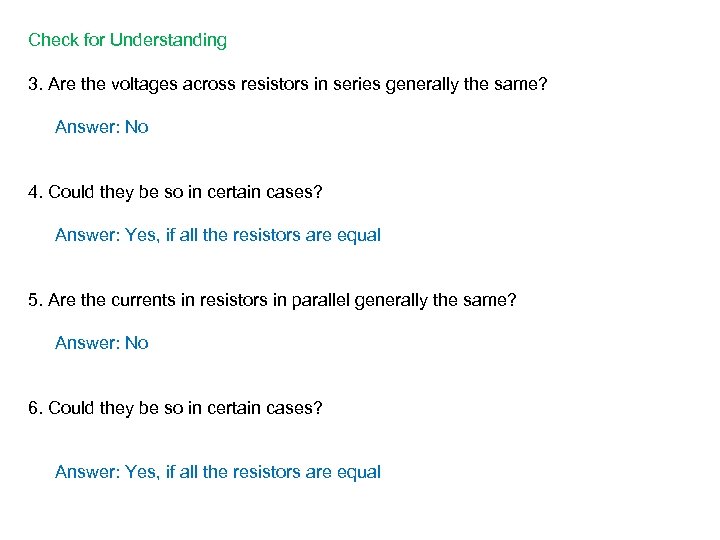Click the number "3." at the question start

(x=35, y=84)
